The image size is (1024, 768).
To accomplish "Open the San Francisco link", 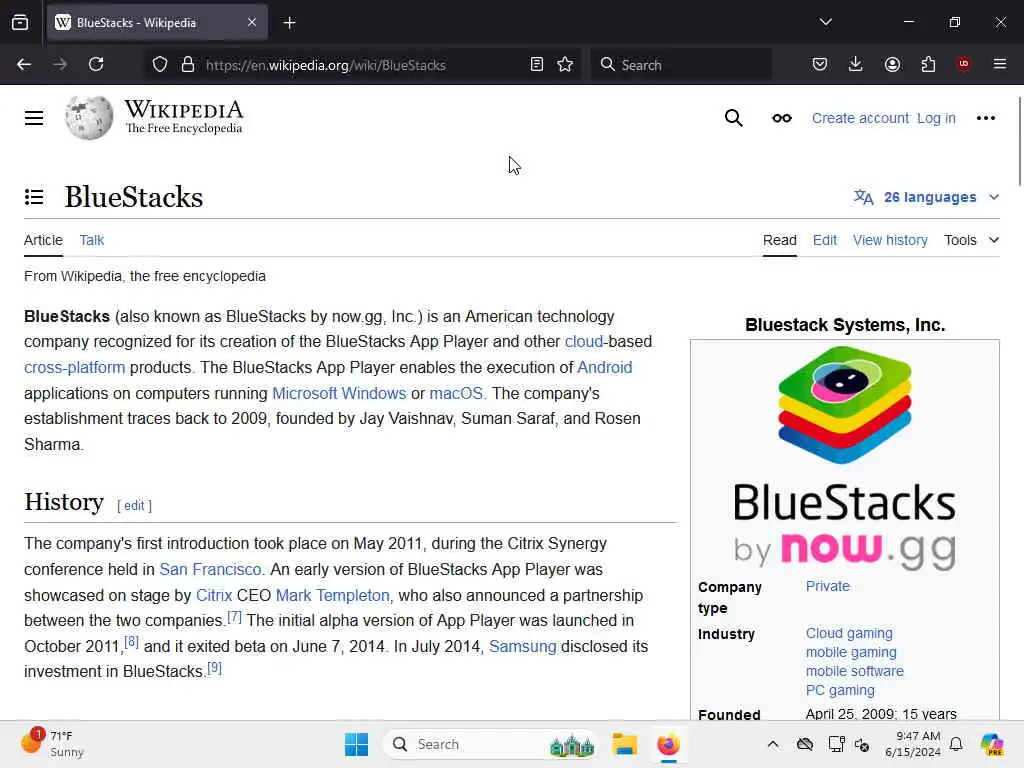I will coord(210,569).
